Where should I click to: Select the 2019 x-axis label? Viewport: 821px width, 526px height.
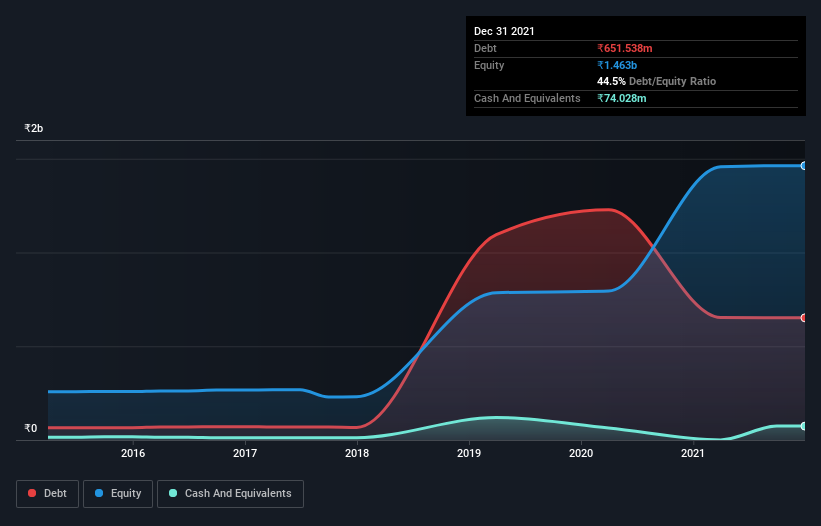pos(469,453)
